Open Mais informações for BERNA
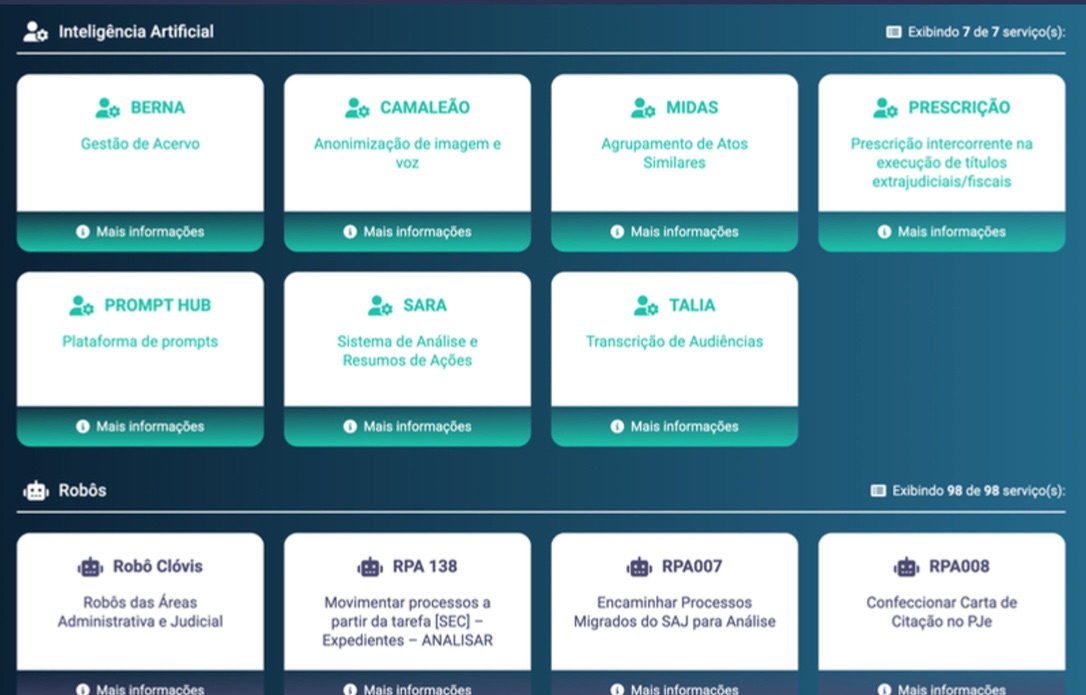 140,231
